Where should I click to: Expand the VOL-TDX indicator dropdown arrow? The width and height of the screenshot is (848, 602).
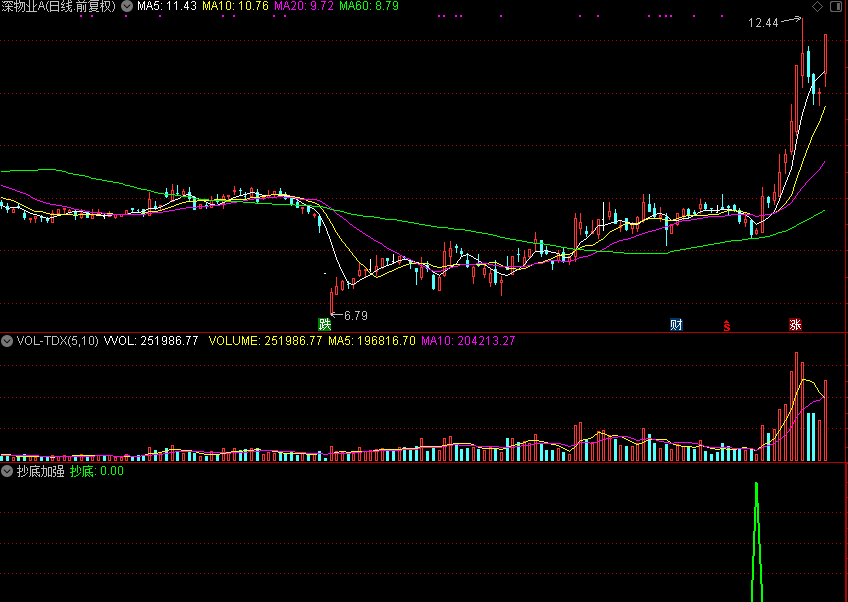pos(7,341)
